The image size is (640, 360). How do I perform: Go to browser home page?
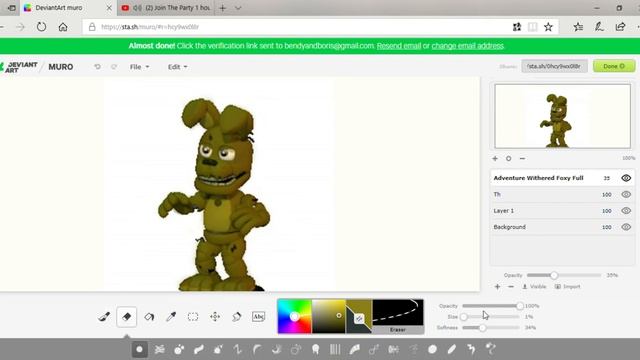pos(63,27)
